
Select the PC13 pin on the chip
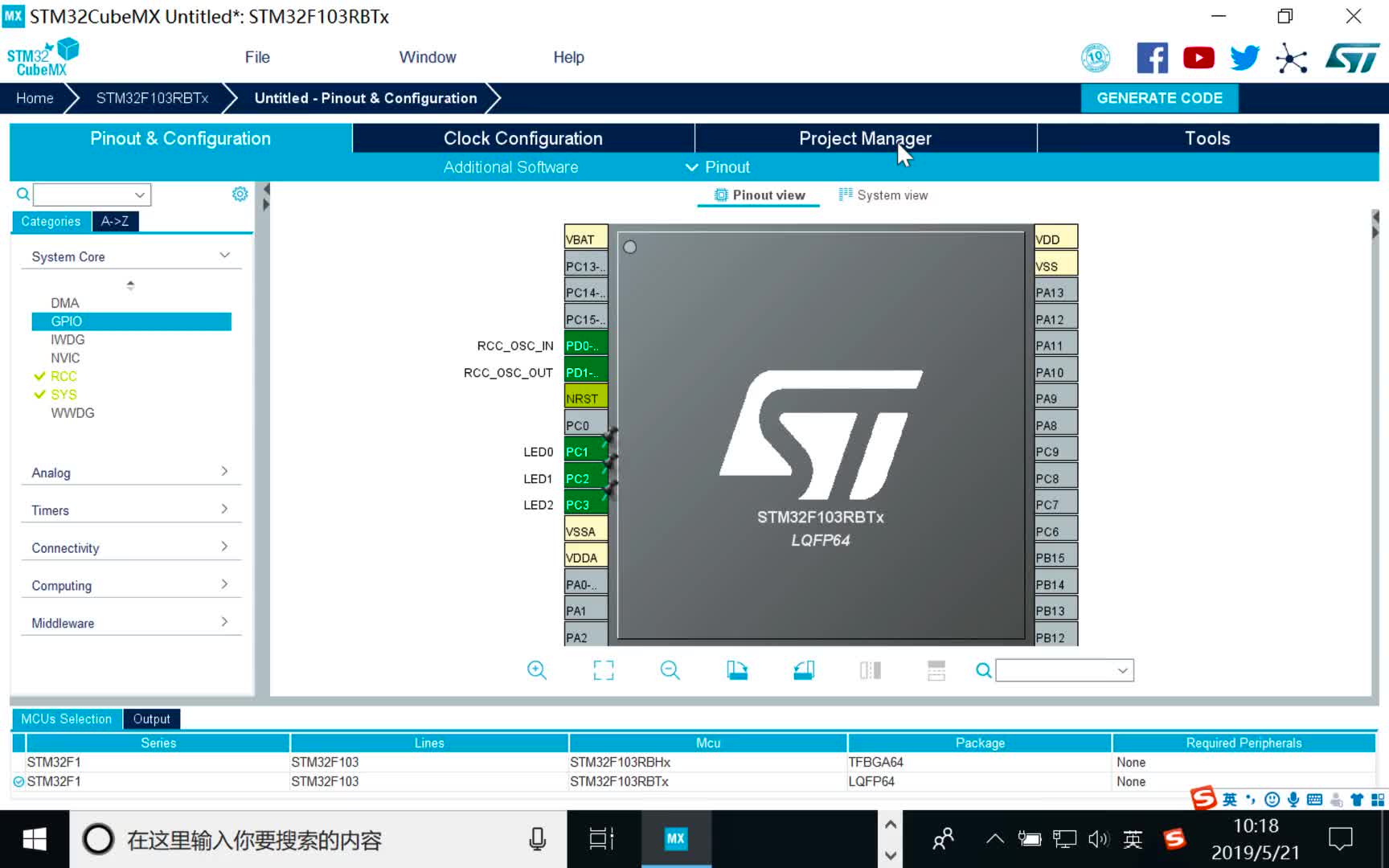point(585,266)
